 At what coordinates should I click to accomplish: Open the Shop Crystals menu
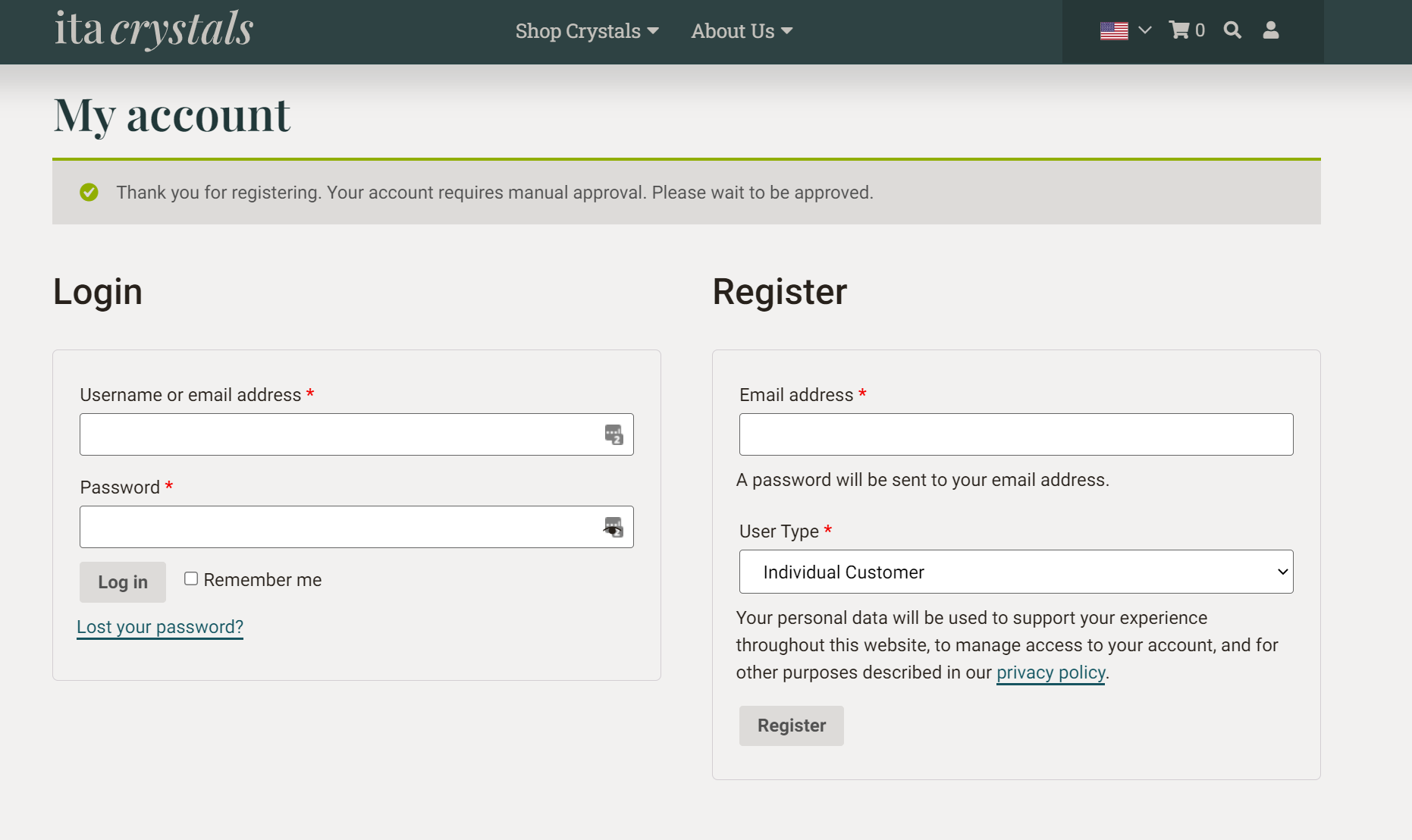[x=587, y=31]
